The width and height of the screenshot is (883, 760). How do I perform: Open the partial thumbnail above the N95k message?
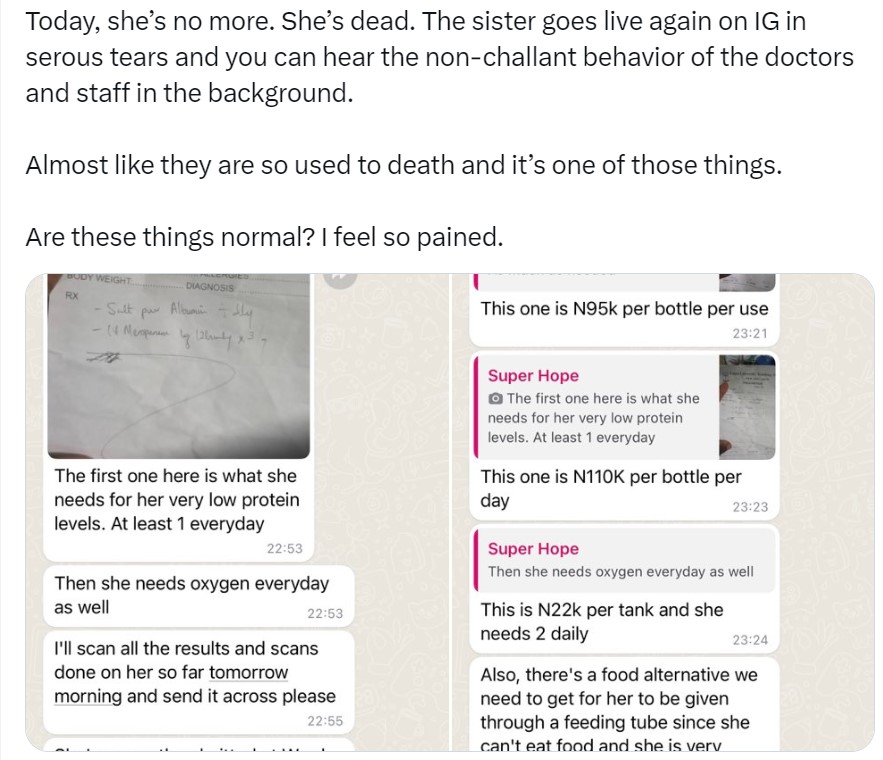[x=746, y=281]
